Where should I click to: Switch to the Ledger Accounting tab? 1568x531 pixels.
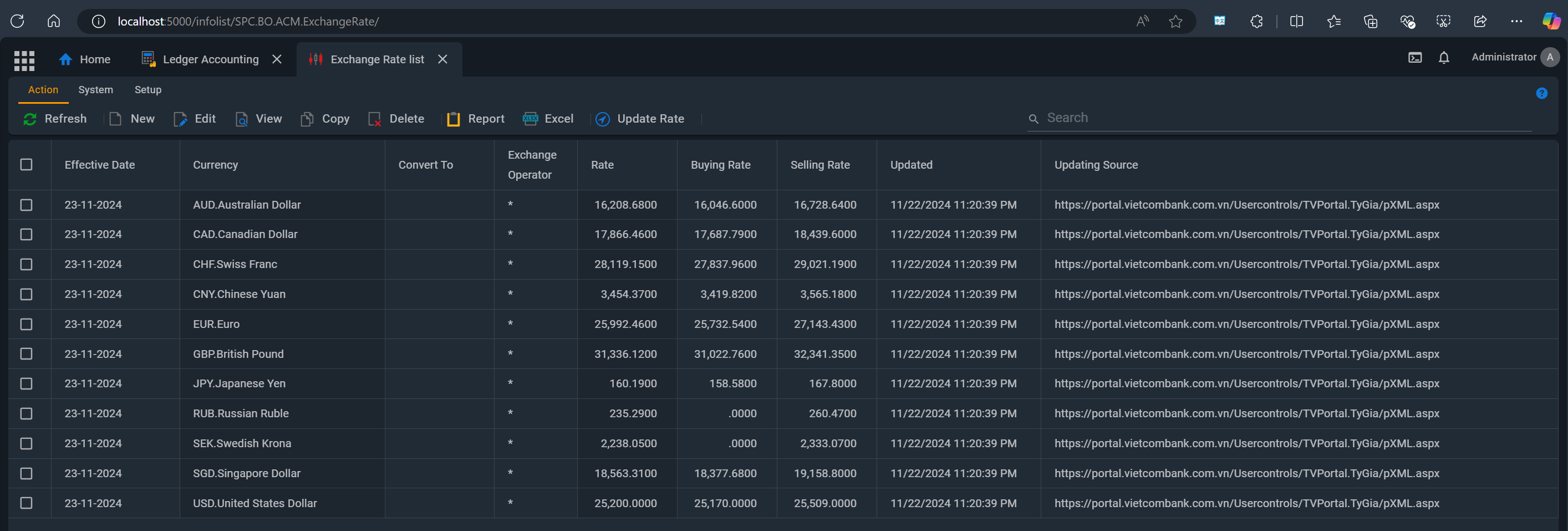[x=200, y=59]
